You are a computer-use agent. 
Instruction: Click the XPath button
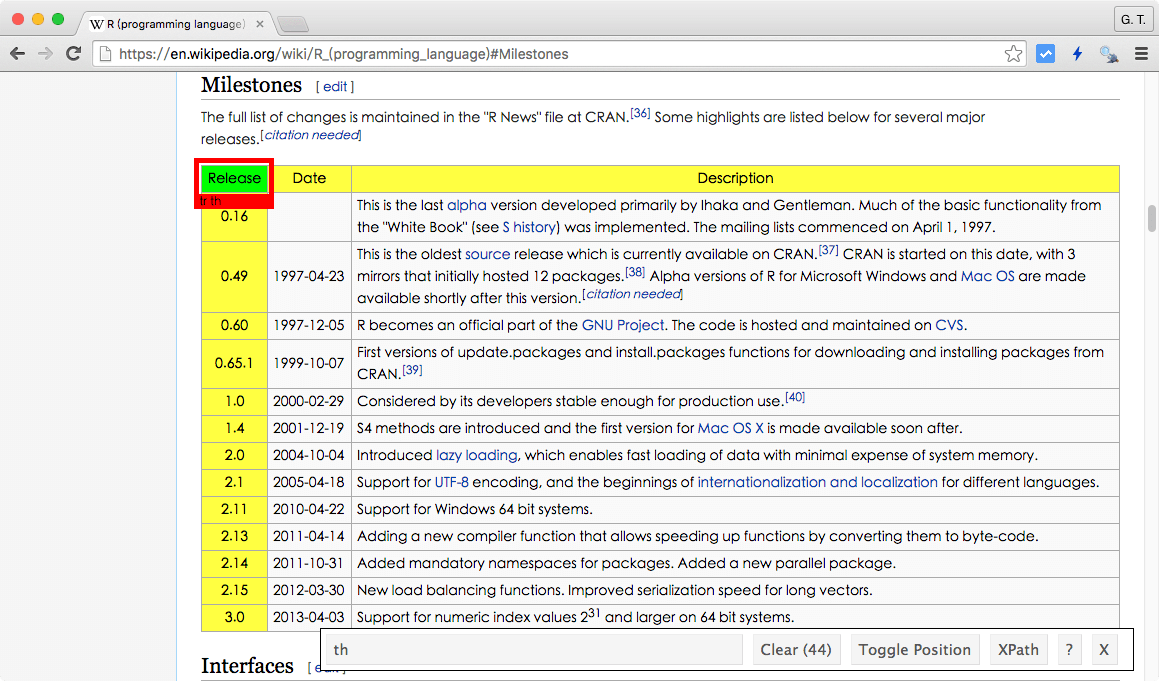pyautogui.click(x=1018, y=650)
